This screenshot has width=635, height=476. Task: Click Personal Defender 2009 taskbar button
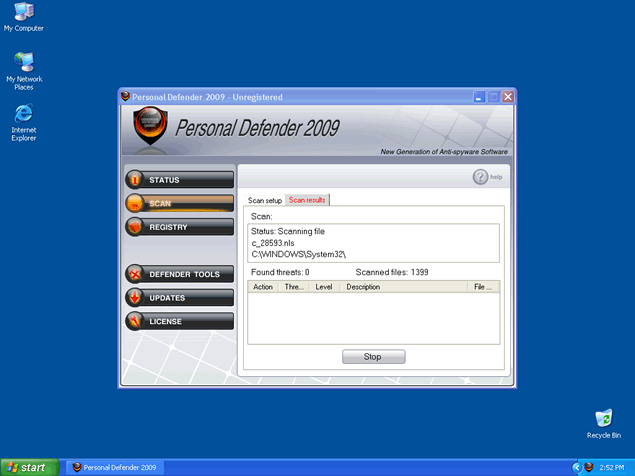[114, 467]
